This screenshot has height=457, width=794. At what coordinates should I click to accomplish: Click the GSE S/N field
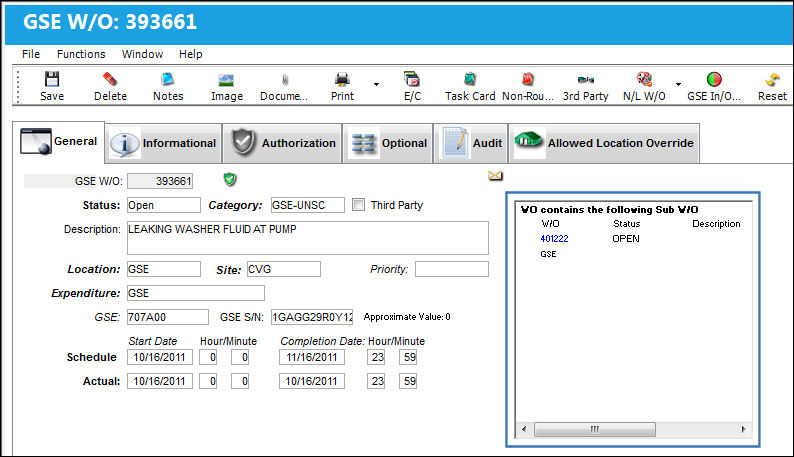click(x=312, y=317)
